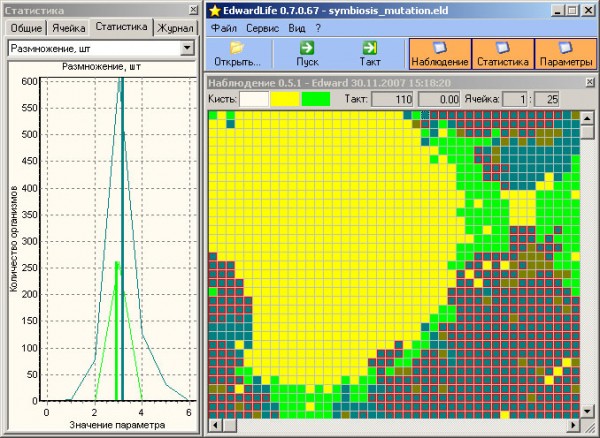
Task: Open the ? help menu
Action: click(x=318, y=29)
